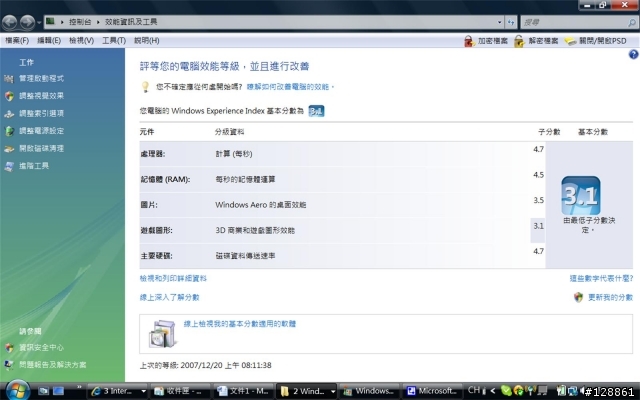This screenshot has height=400, width=640.
Task: Expand hidden tray icons with the chevron
Action: (x=493, y=391)
